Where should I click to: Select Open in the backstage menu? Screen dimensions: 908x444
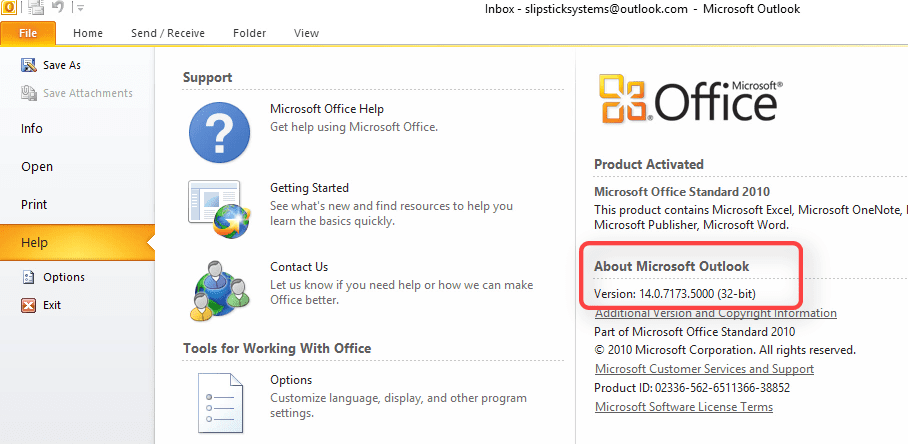click(37, 167)
